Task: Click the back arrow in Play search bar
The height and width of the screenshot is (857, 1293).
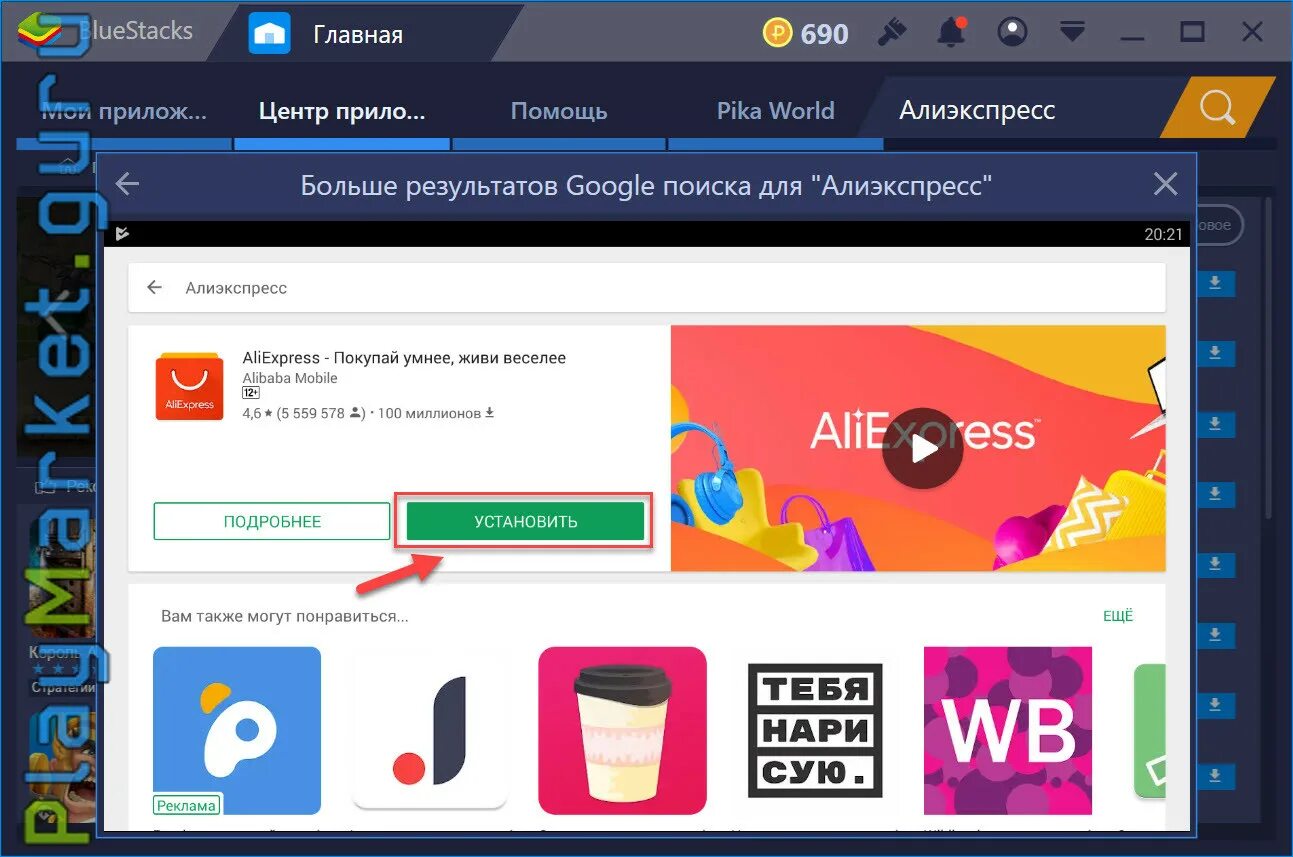Action: [x=154, y=287]
